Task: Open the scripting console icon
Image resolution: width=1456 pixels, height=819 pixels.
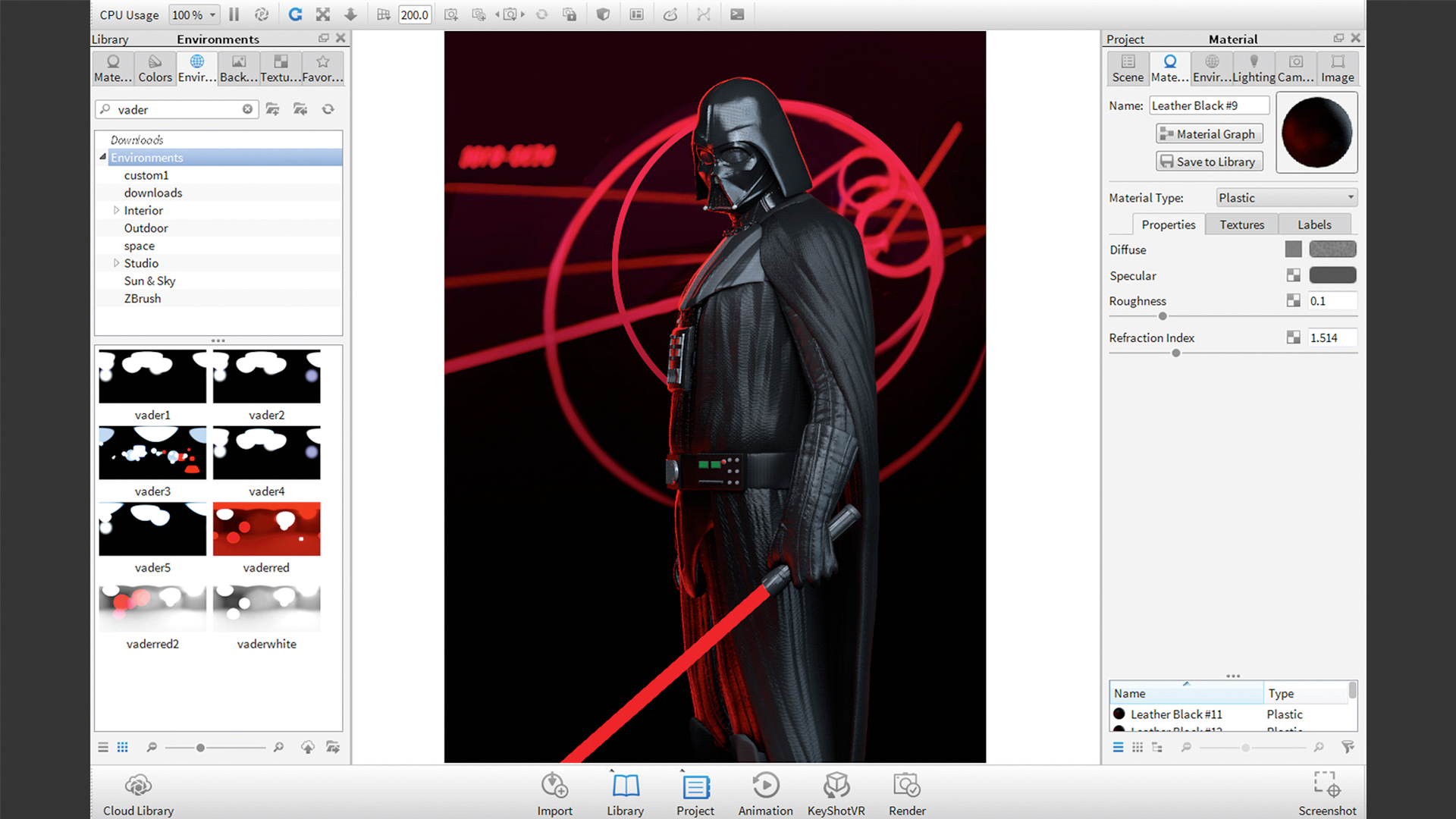Action: (x=737, y=14)
